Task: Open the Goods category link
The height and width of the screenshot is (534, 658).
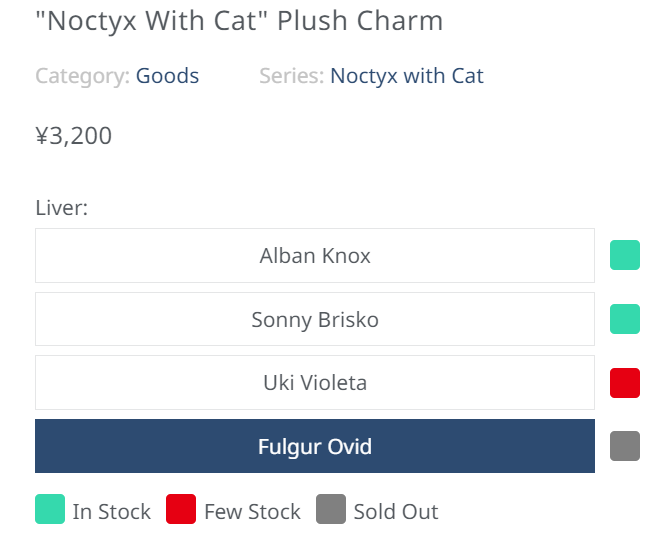Action: [x=167, y=76]
